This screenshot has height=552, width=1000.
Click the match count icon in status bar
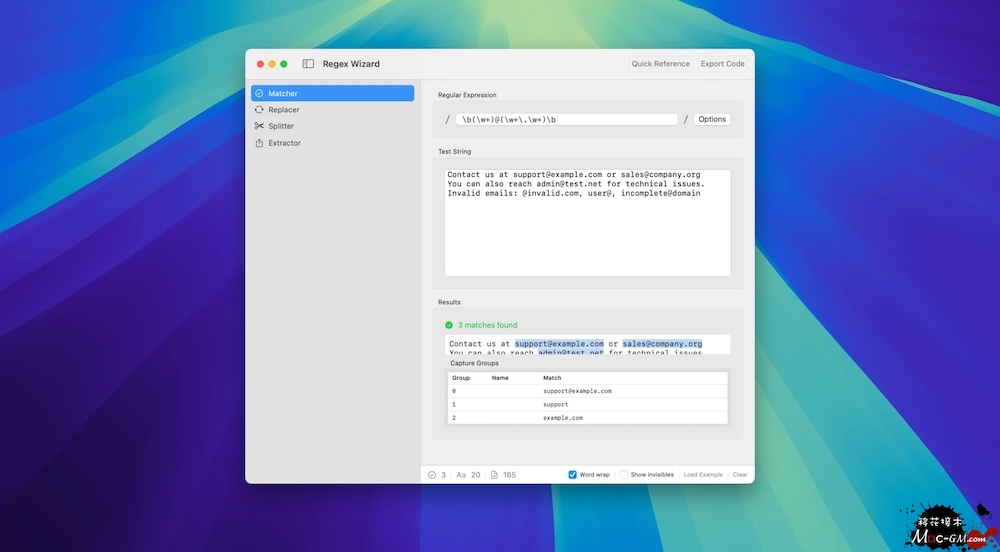pyautogui.click(x=432, y=475)
